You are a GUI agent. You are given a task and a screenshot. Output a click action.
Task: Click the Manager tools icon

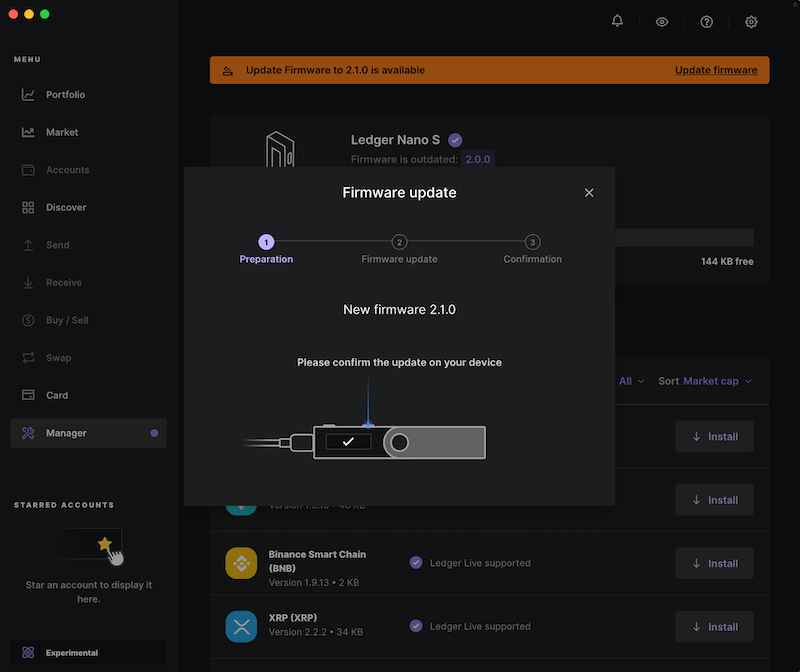tap(28, 433)
